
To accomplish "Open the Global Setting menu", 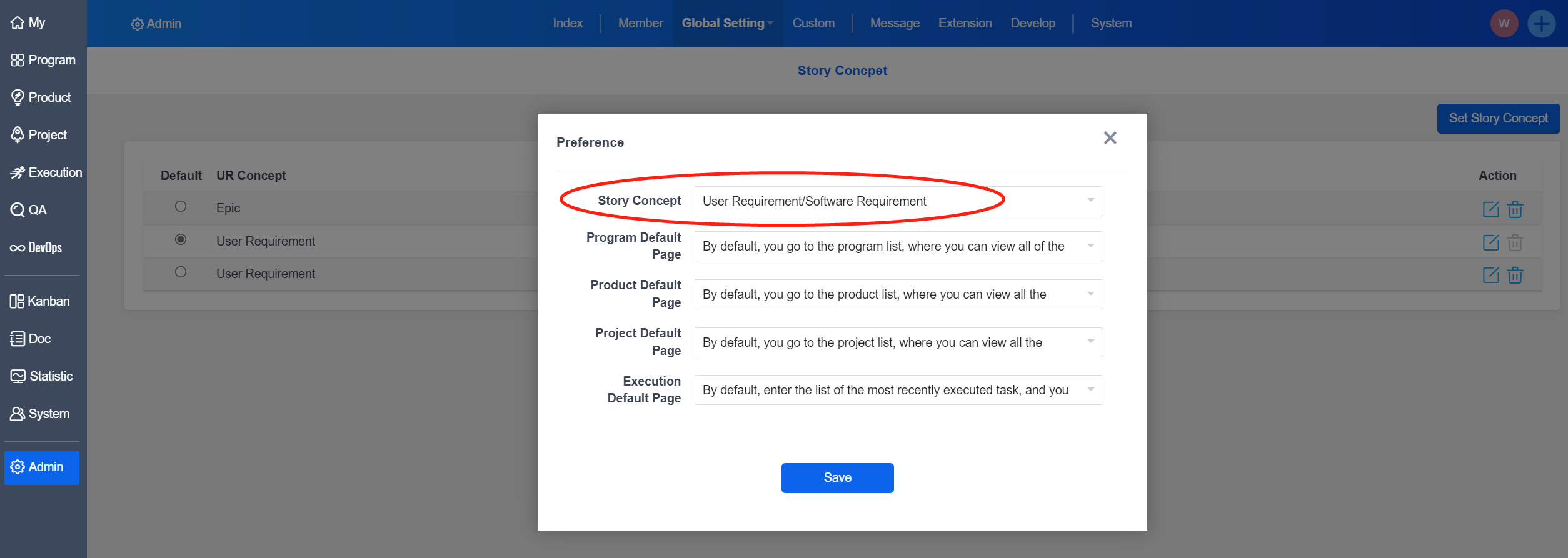I will pyautogui.click(x=727, y=23).
